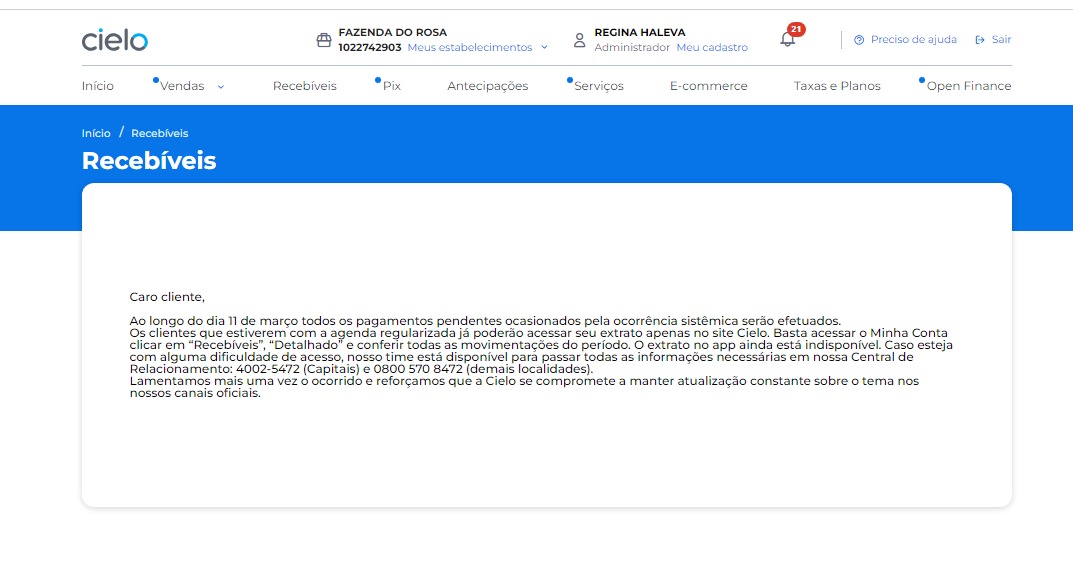Click the logout arrow icon
Image resolution: width=1073 pixels, height=567 pixels.
coord(980,40)
